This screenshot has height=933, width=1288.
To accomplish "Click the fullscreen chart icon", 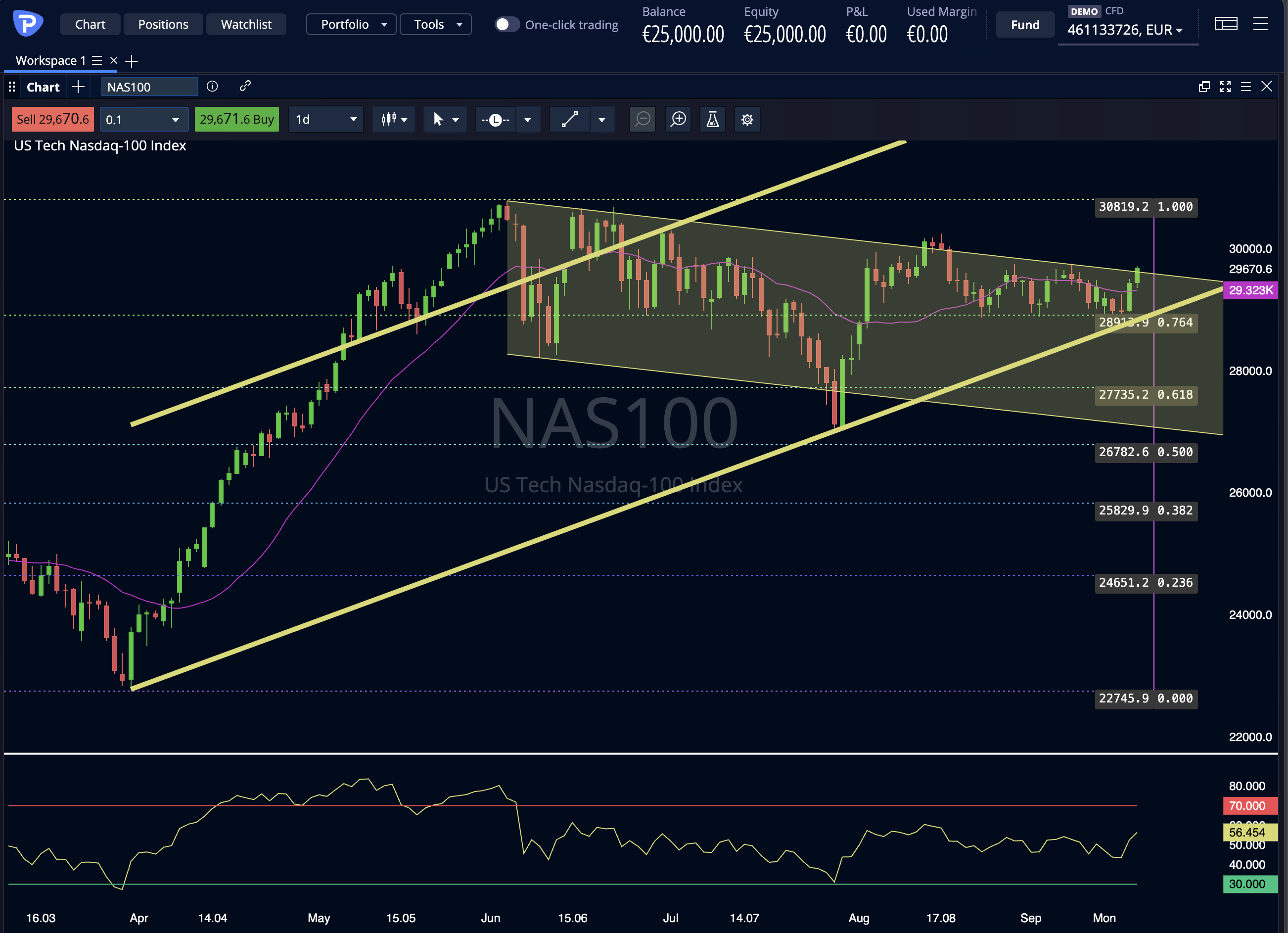I will tap(1225, 86).
